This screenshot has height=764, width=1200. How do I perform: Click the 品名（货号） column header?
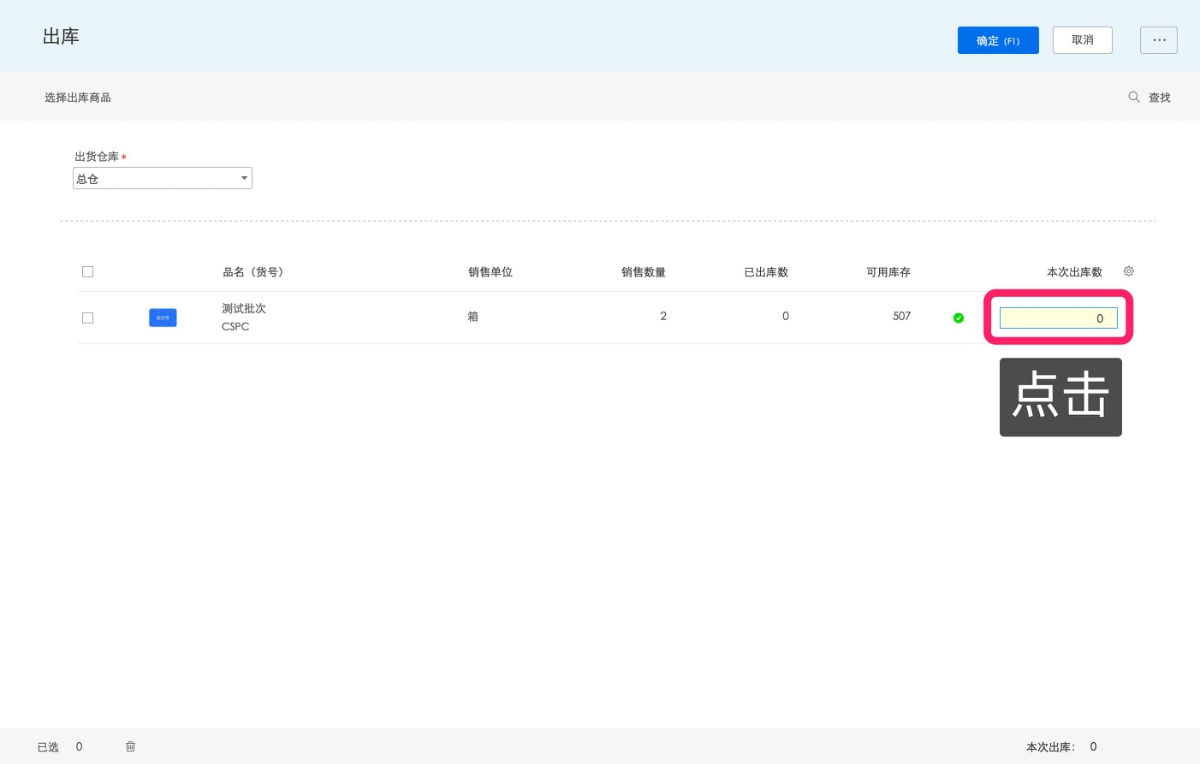pos(253,272)
